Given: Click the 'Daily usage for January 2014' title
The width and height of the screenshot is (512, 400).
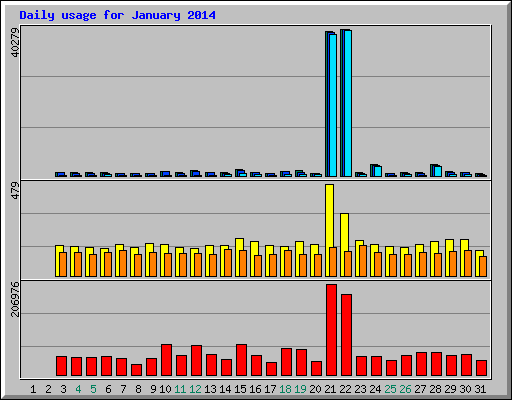Looking at the screenshot, I should (117, 15).
